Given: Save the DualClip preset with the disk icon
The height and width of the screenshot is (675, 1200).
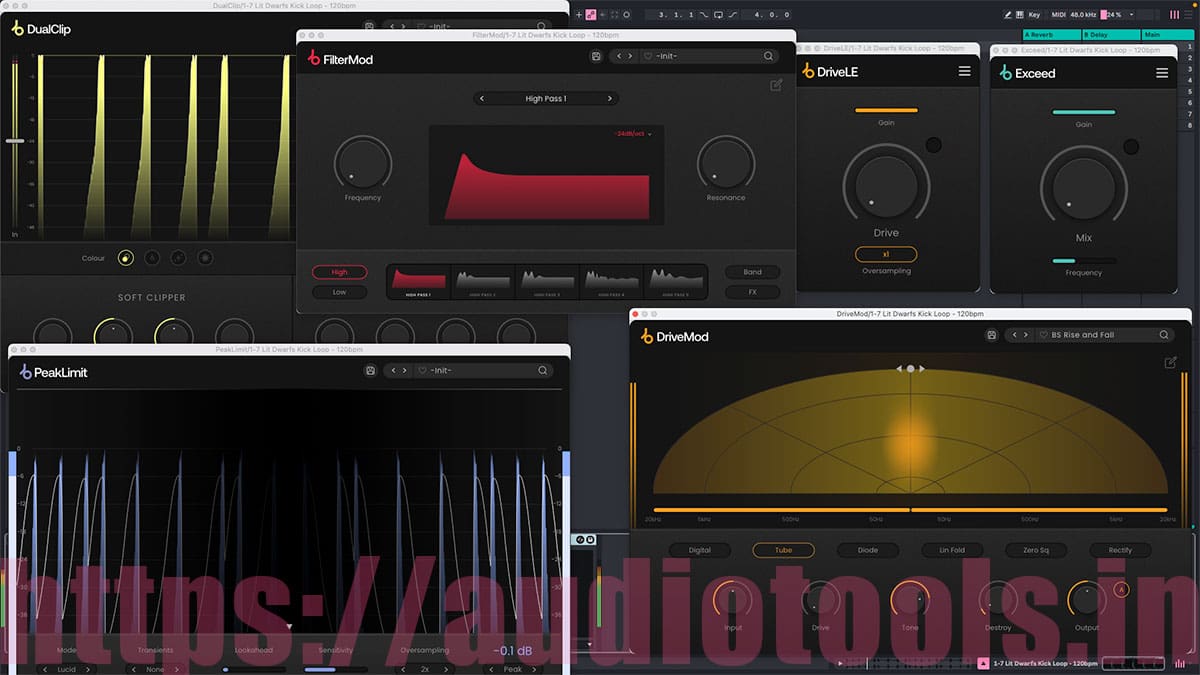Looking at the screenshot, I should pos(370,26).
